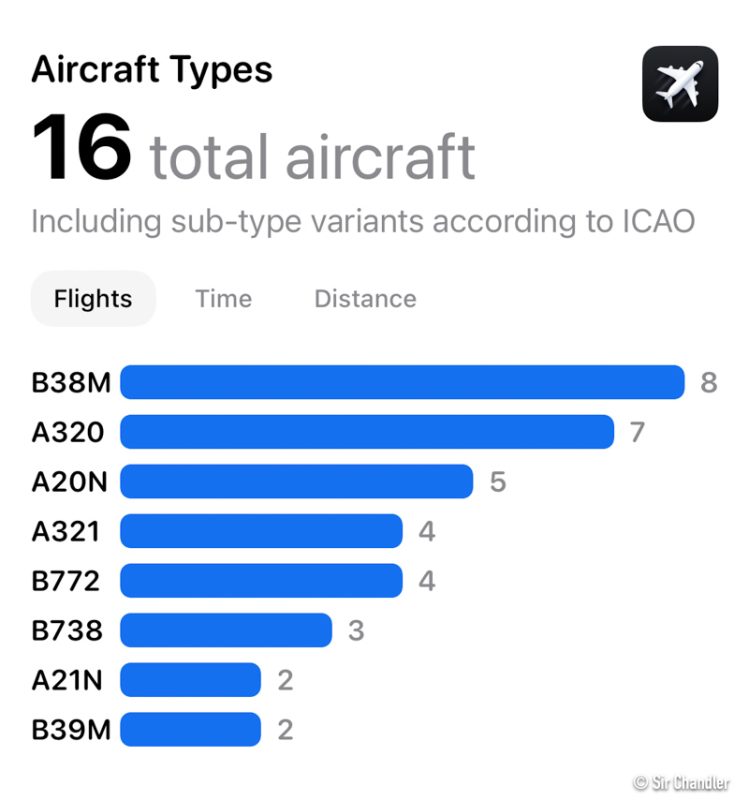Click the A321 bar
Screen dimensions: 749x800
[261, 531]
